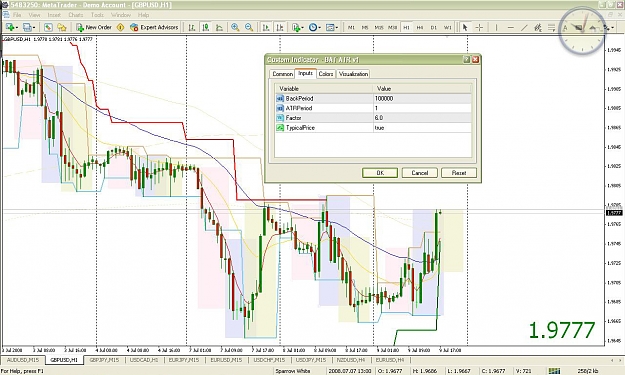Screen dimensions: 625x375
Task: Toggle the Market Watch window icon
Action: (48, 27)
